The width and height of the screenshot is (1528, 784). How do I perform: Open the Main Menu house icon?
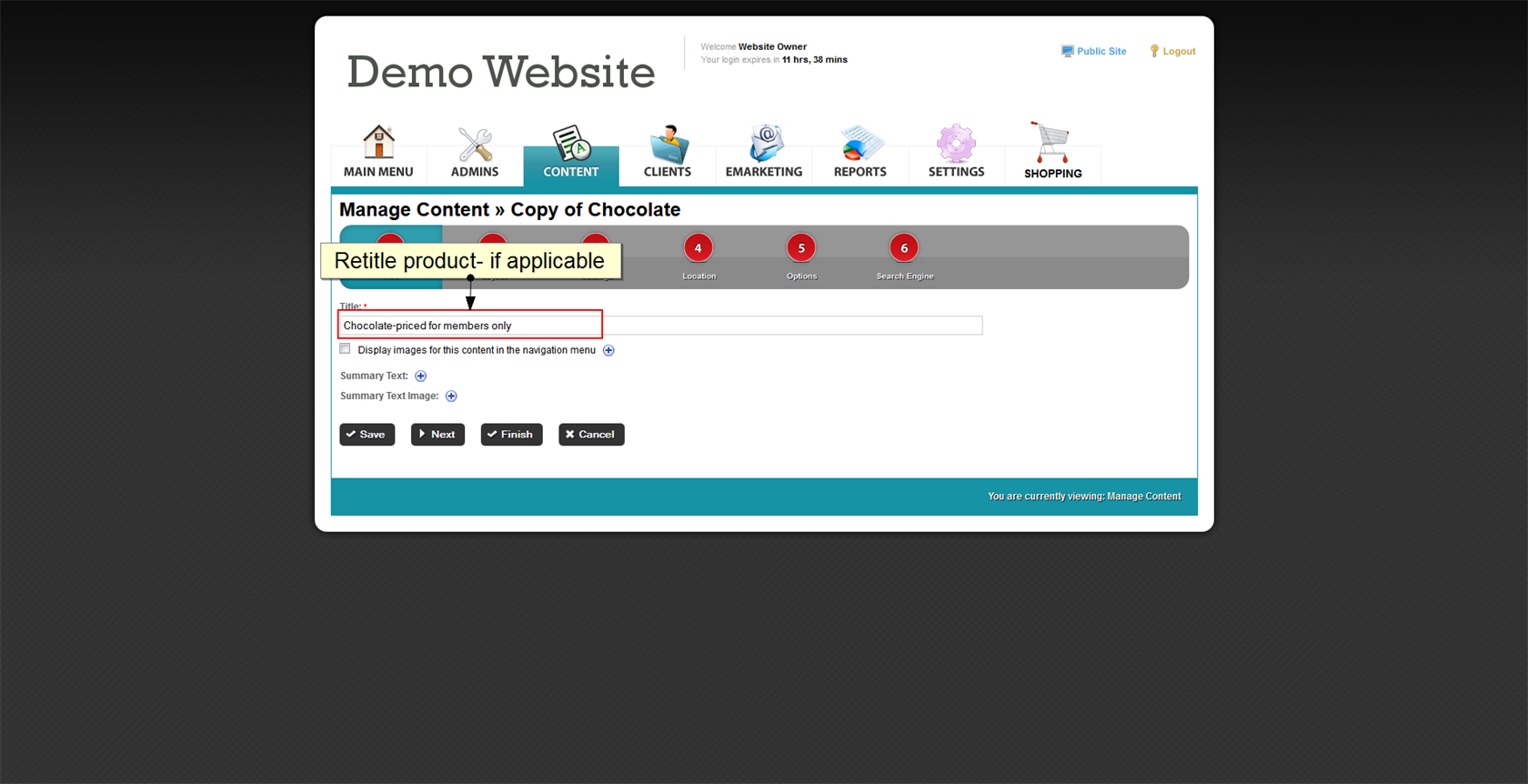coord(378,143)
